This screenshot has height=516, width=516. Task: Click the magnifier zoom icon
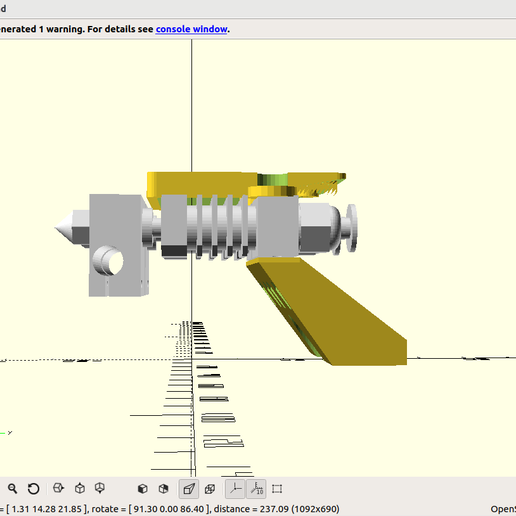point(12,489)
